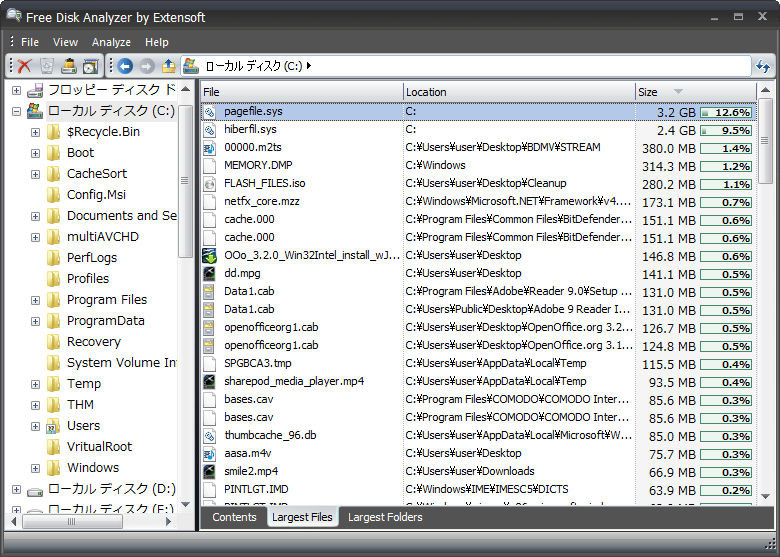
Task: Click the 380.0 MB size cell
Action: [669, 149]
